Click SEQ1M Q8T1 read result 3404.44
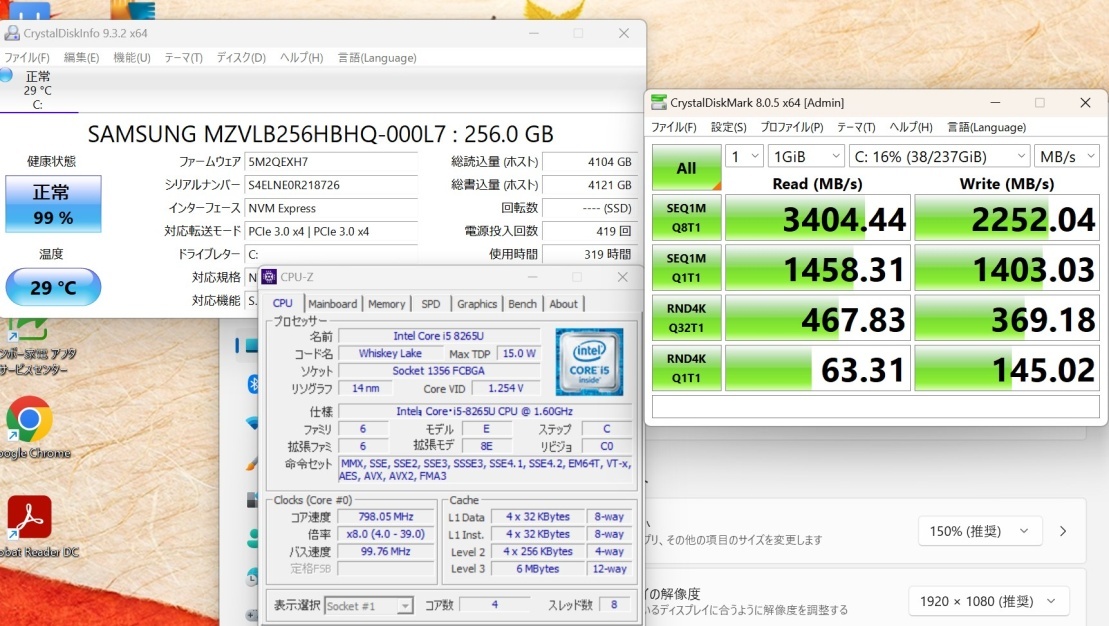The image size is (1109, 626). (818, 218)
